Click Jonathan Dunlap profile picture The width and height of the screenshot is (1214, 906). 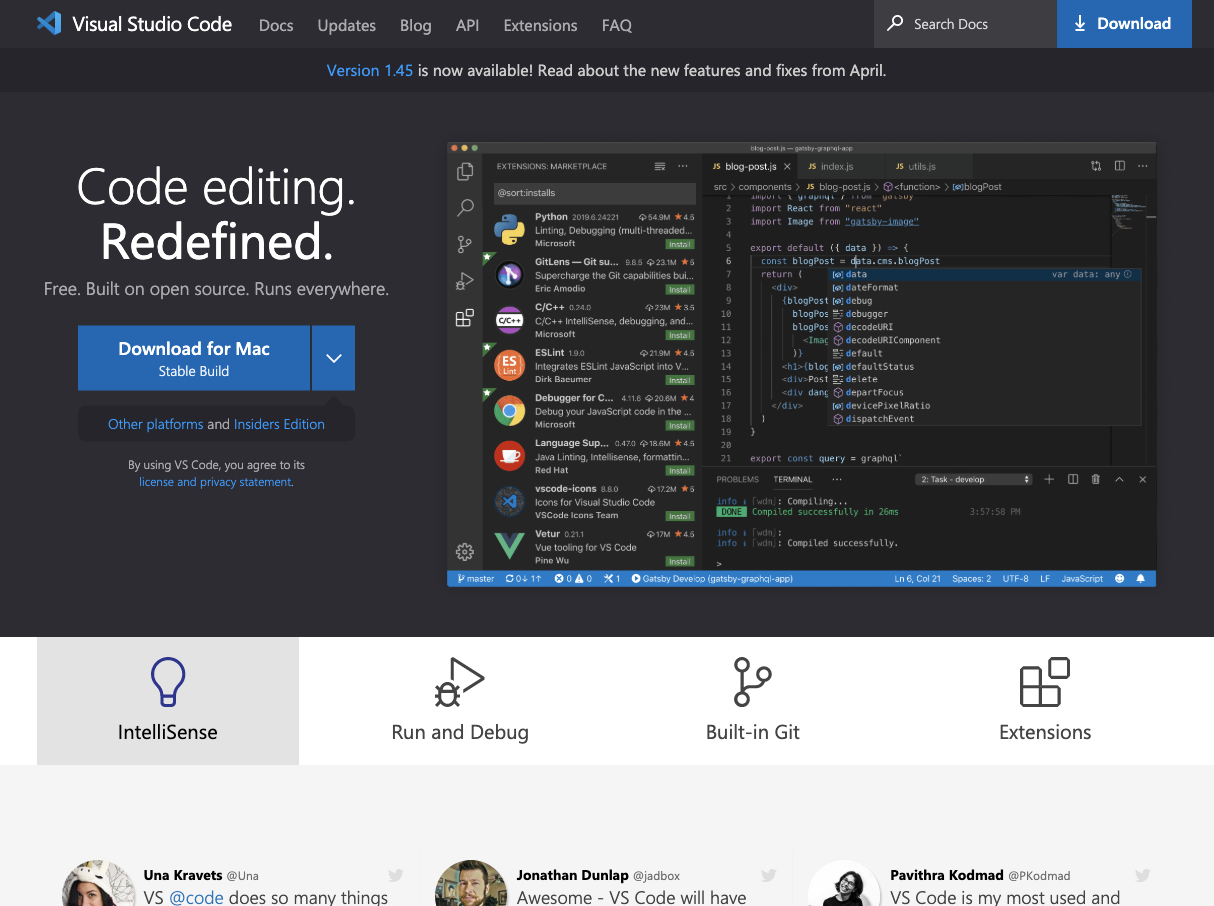[472, 884]
